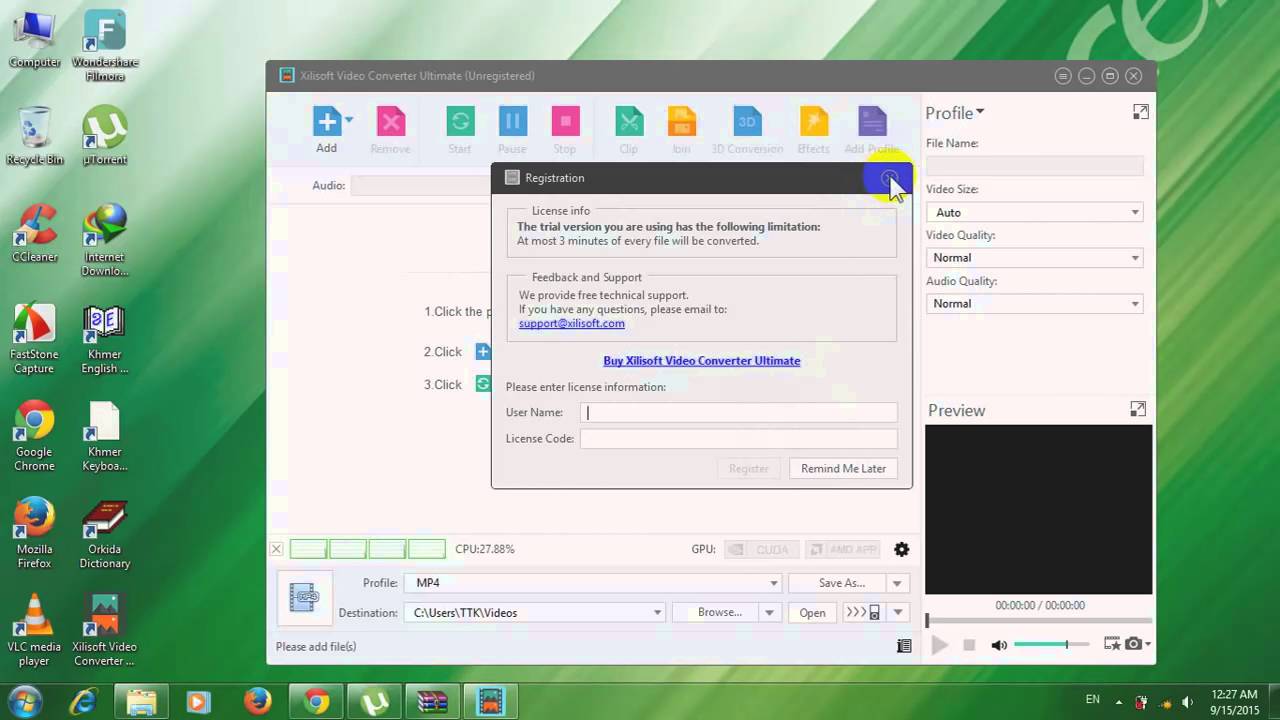Click the Add Profile toolbar icon

click(872, 122)
